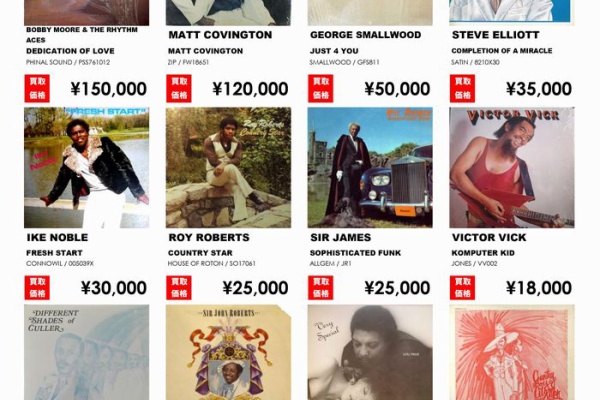
Task: Select the VICTOR VICK artist name text
Action: coord(489,237)
